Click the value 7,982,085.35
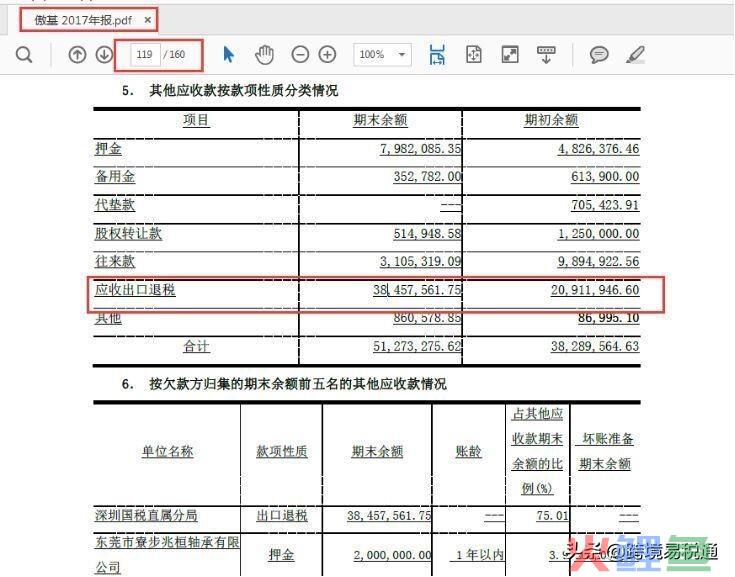 [420, 149]
